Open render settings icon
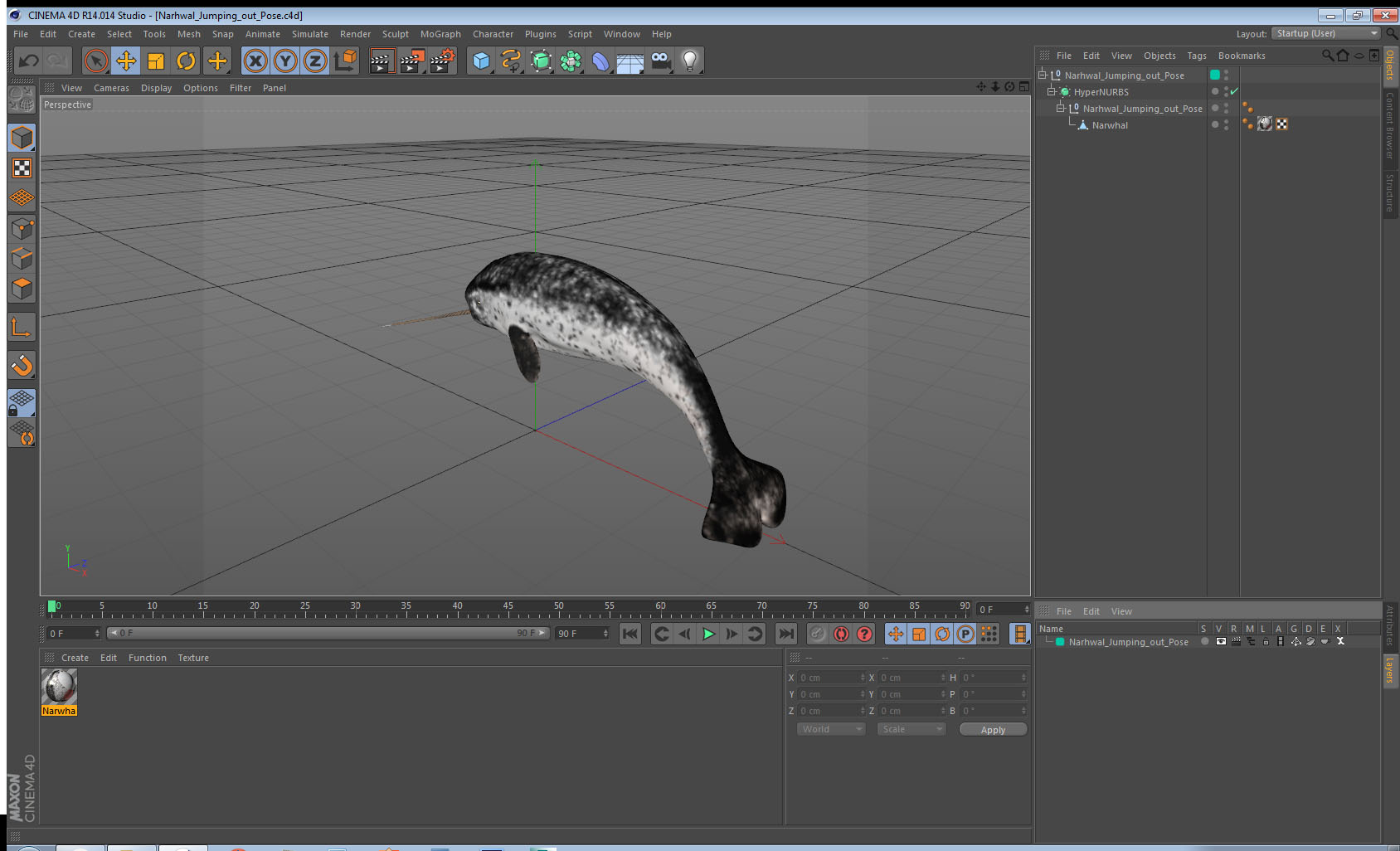The image size is (1400, 851). pyautogui.click(x=442, y=61)
